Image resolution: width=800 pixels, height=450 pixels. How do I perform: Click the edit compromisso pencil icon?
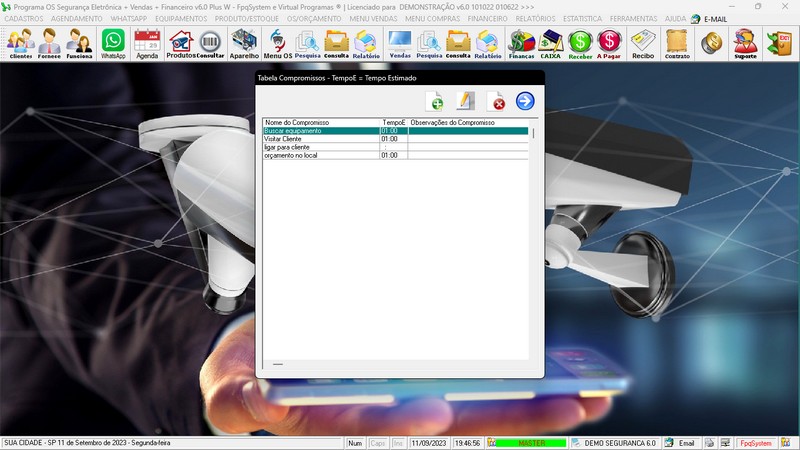[465, 101]
